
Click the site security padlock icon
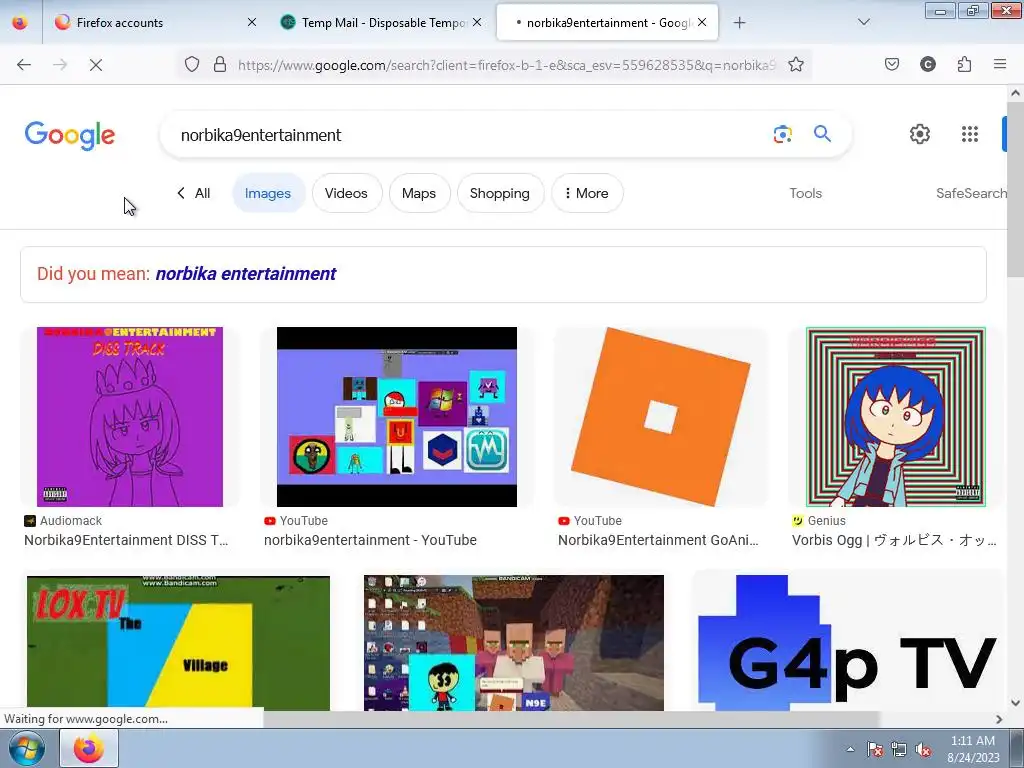pos(220,64)
